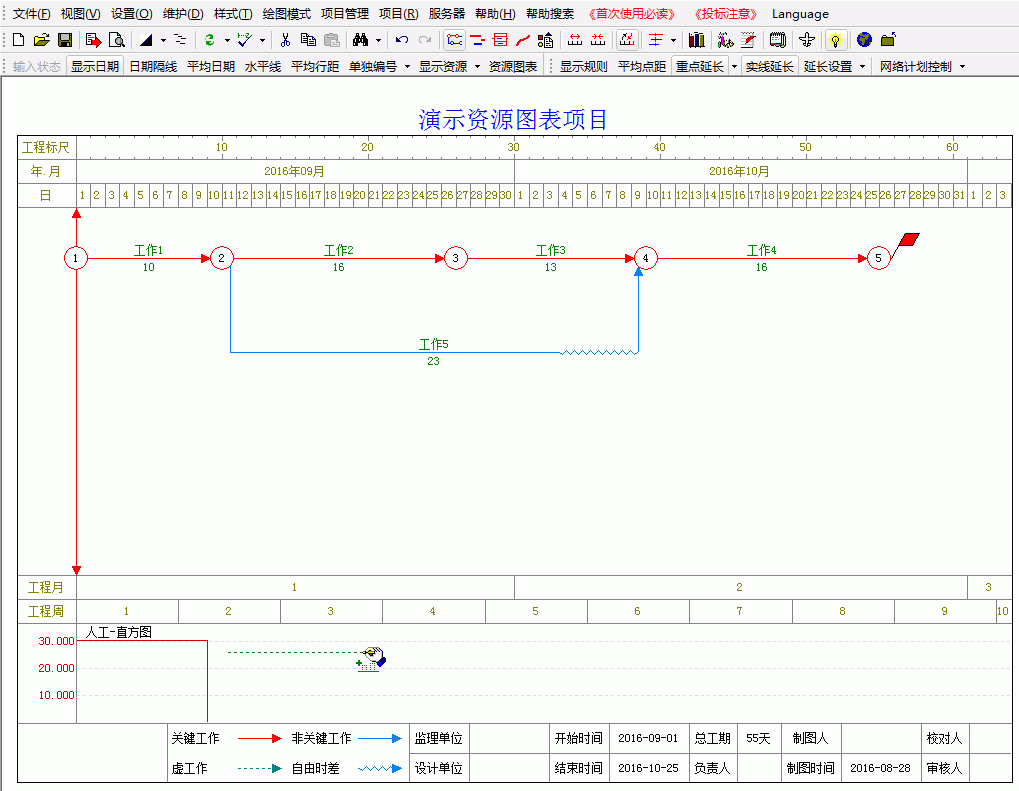Toggle the yellow light bulb icon
The image size is (1019, 791).
click(x=835, y=40)
